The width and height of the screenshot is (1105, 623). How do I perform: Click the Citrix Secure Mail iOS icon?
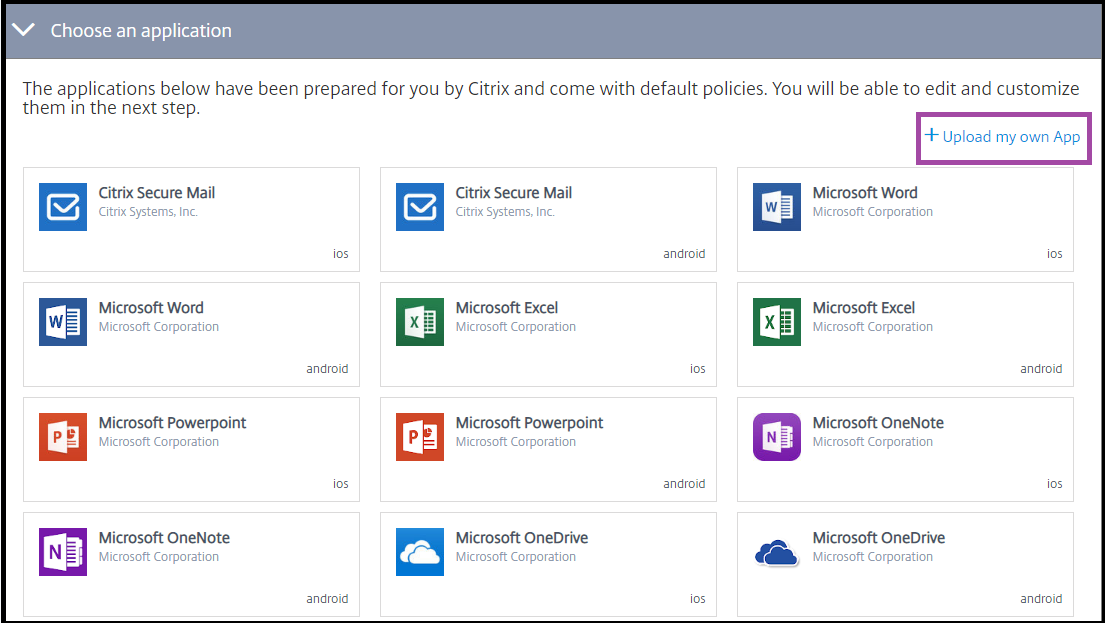(63, 207)
